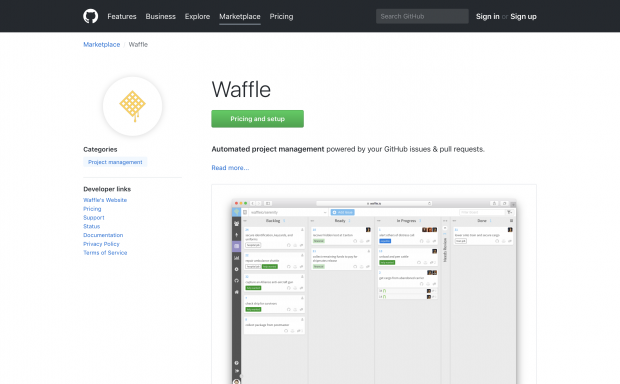
Task: Go to the Explore page
Action: click(x=197, y=17)
